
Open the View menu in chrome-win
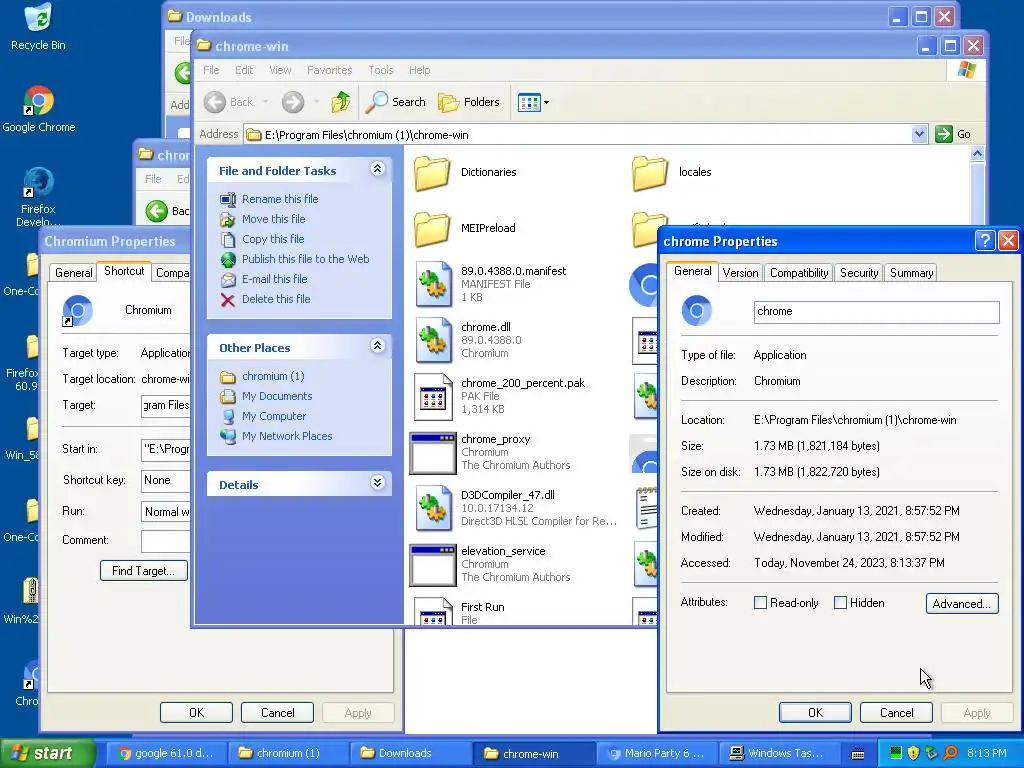(280, 70)
